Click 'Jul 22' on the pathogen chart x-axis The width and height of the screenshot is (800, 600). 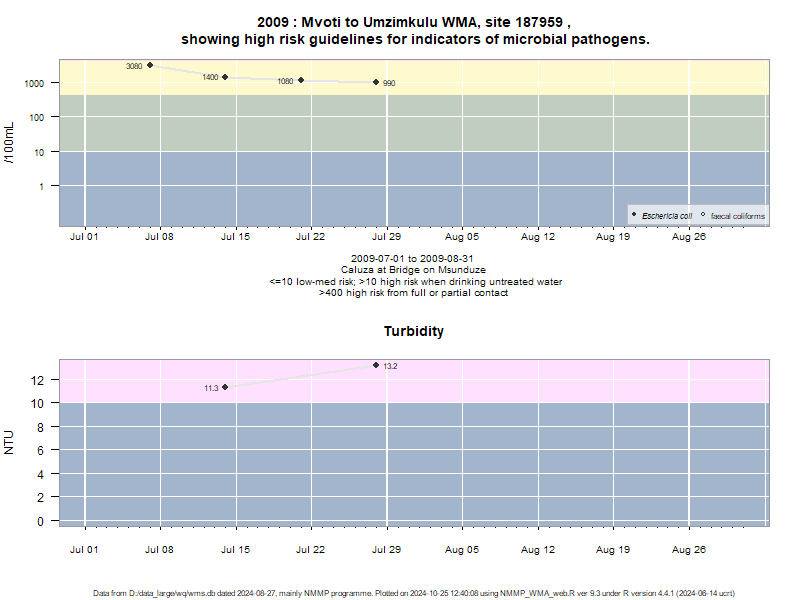310,237
